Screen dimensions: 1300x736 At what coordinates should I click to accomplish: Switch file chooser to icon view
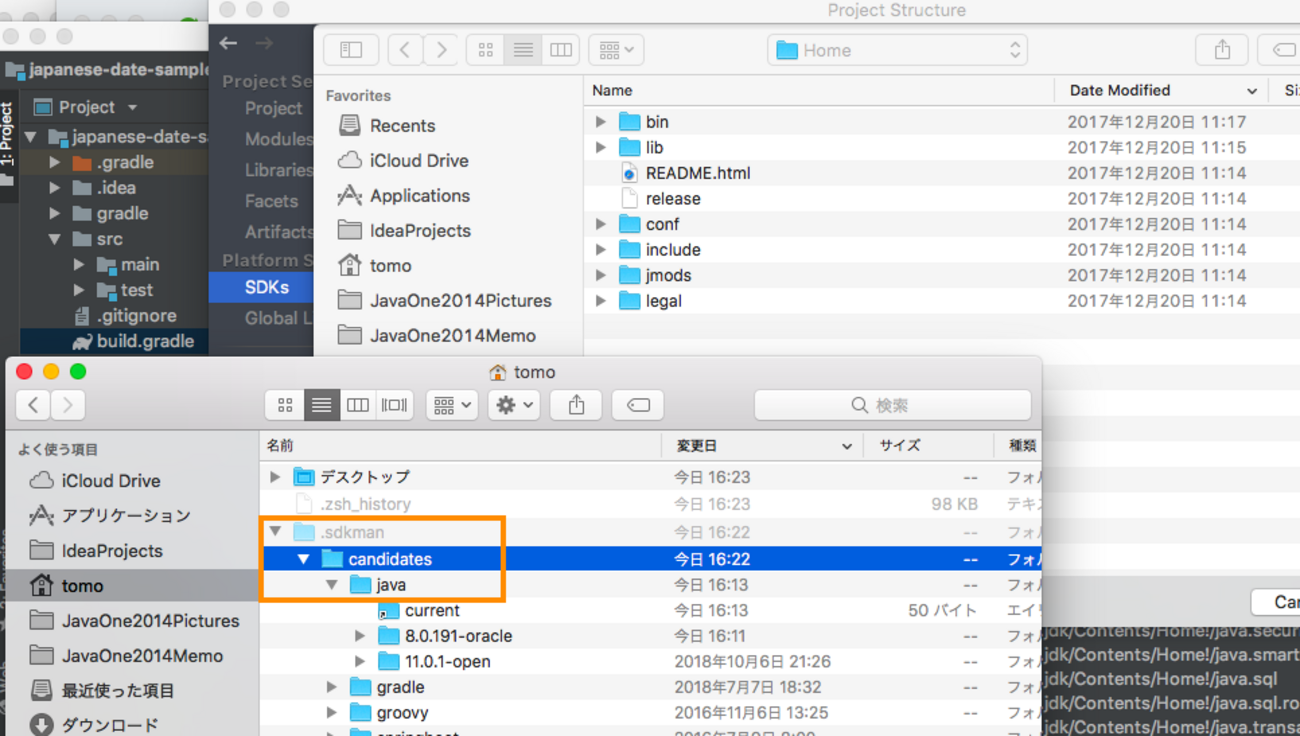(x=486, y=50)
